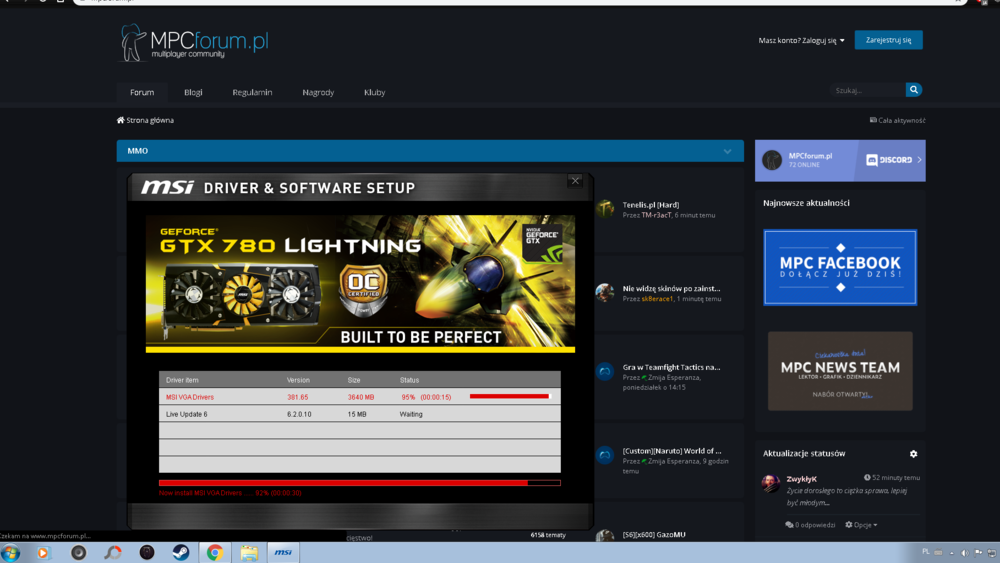This screenshot has width=1000, height=563.
Task: Select the MSI VGA Drivers row
Action: (360, 397)
